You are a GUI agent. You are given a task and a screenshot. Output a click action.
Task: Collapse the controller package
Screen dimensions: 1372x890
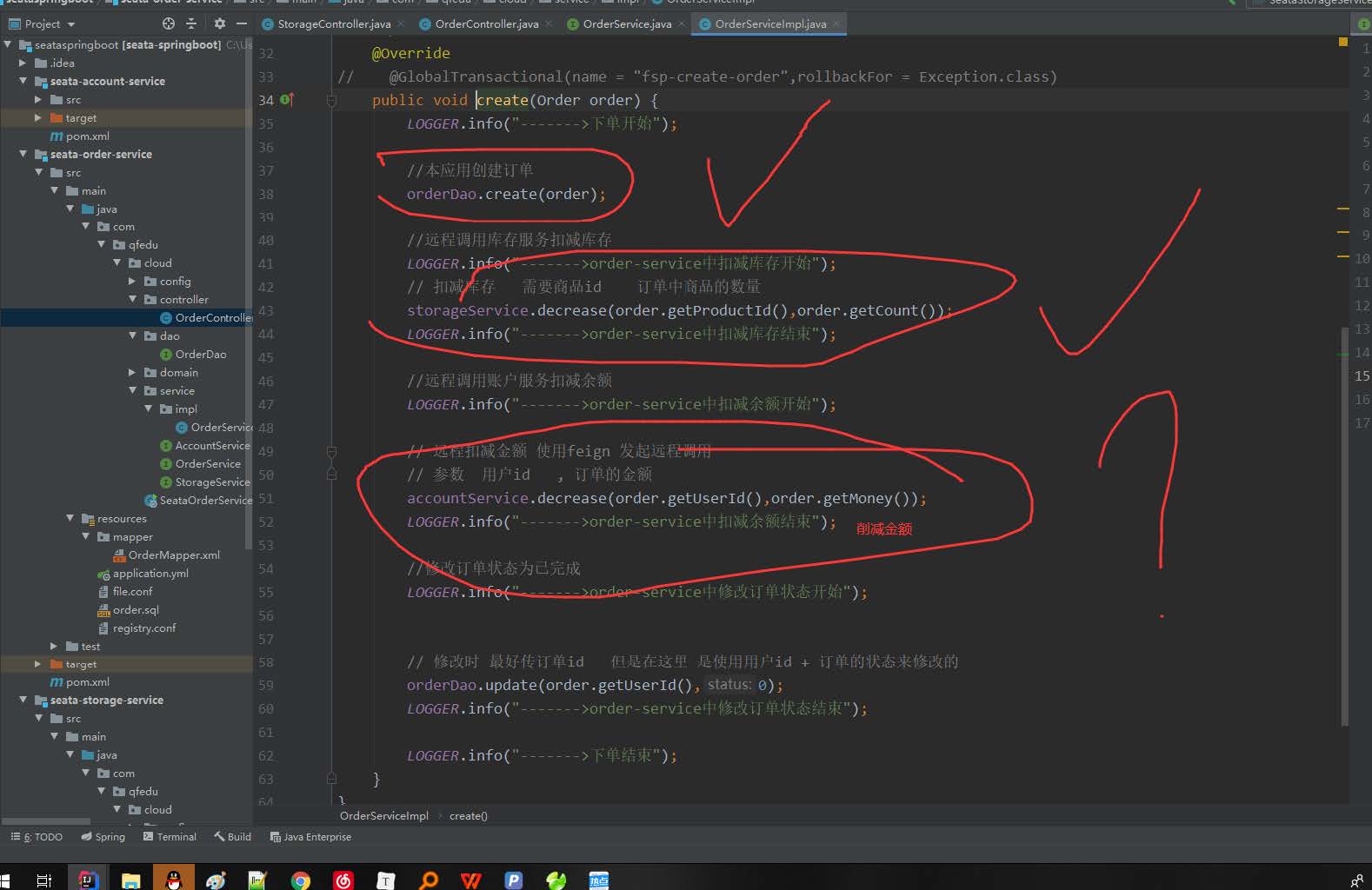pyautogui.click(x=132, y=299)
